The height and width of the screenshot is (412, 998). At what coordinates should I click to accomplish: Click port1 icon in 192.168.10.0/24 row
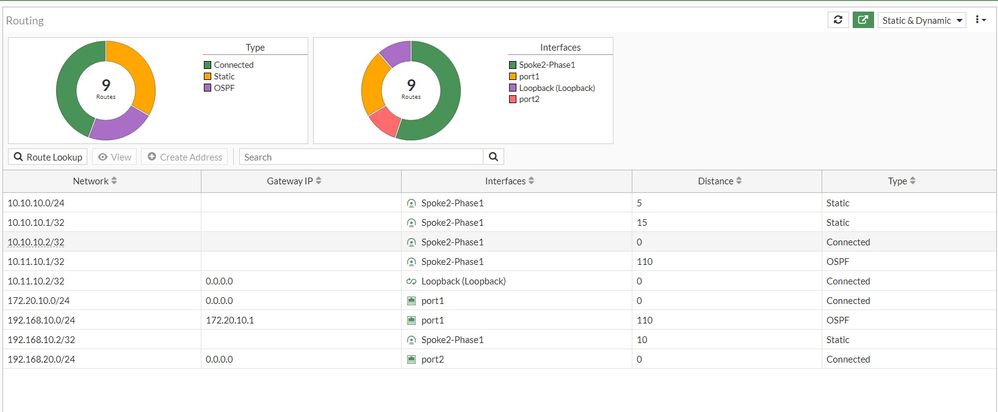[411, 320]
